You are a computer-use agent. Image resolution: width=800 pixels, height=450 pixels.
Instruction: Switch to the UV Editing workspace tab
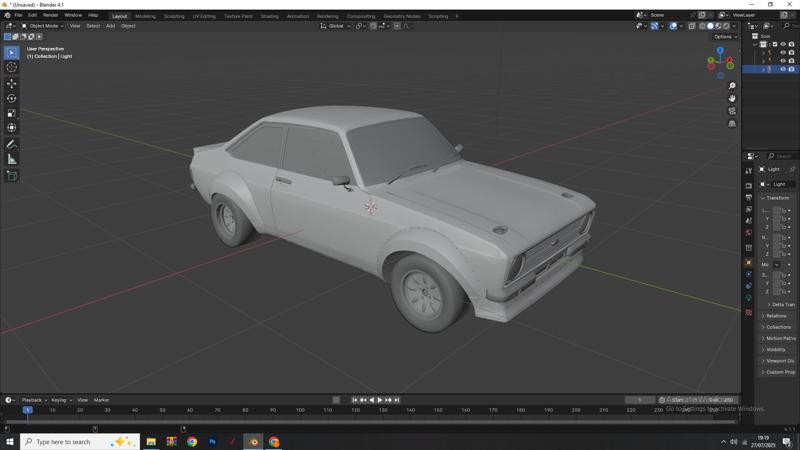[204, 16]
